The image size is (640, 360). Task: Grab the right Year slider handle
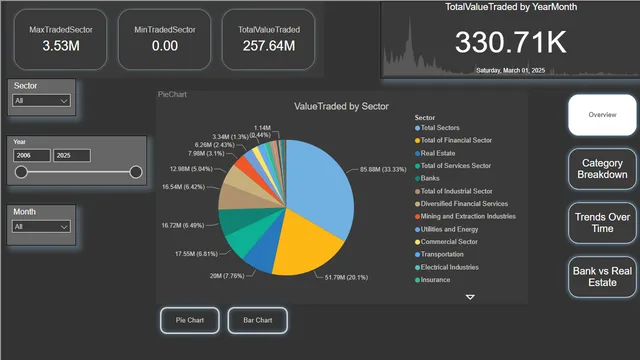click(x=136, y=172)
